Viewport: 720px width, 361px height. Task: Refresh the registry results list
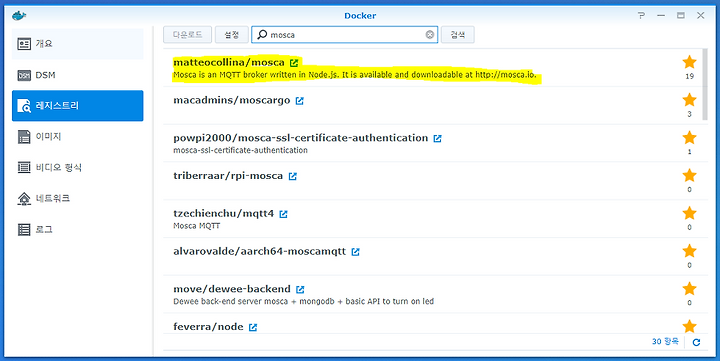696,342
